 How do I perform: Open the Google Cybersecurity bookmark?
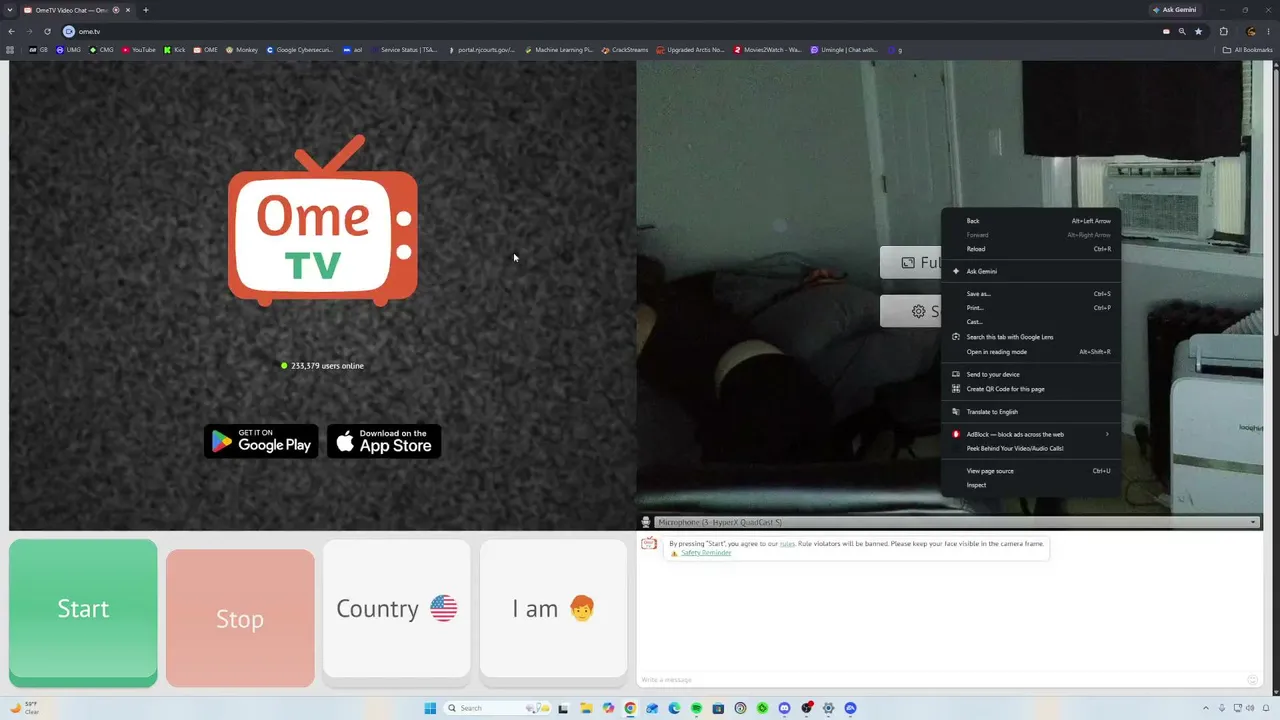point(299,49)
